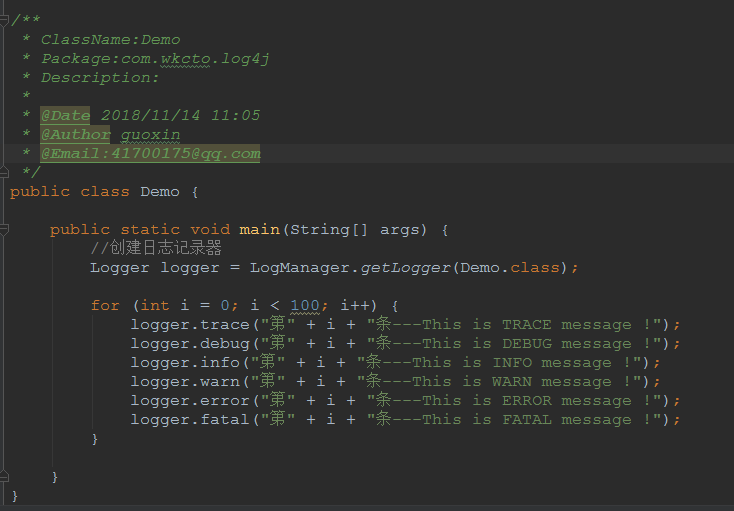
Task: Collapse the Javadoc comment at the /** line
Action: (4, 20)
